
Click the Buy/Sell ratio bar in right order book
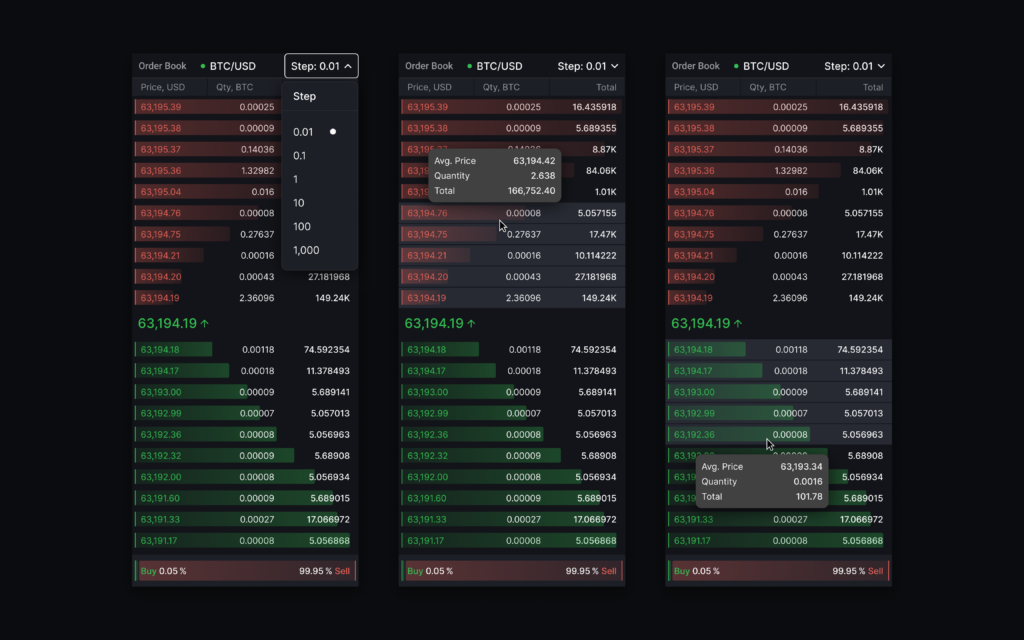[x=778, y=571]
